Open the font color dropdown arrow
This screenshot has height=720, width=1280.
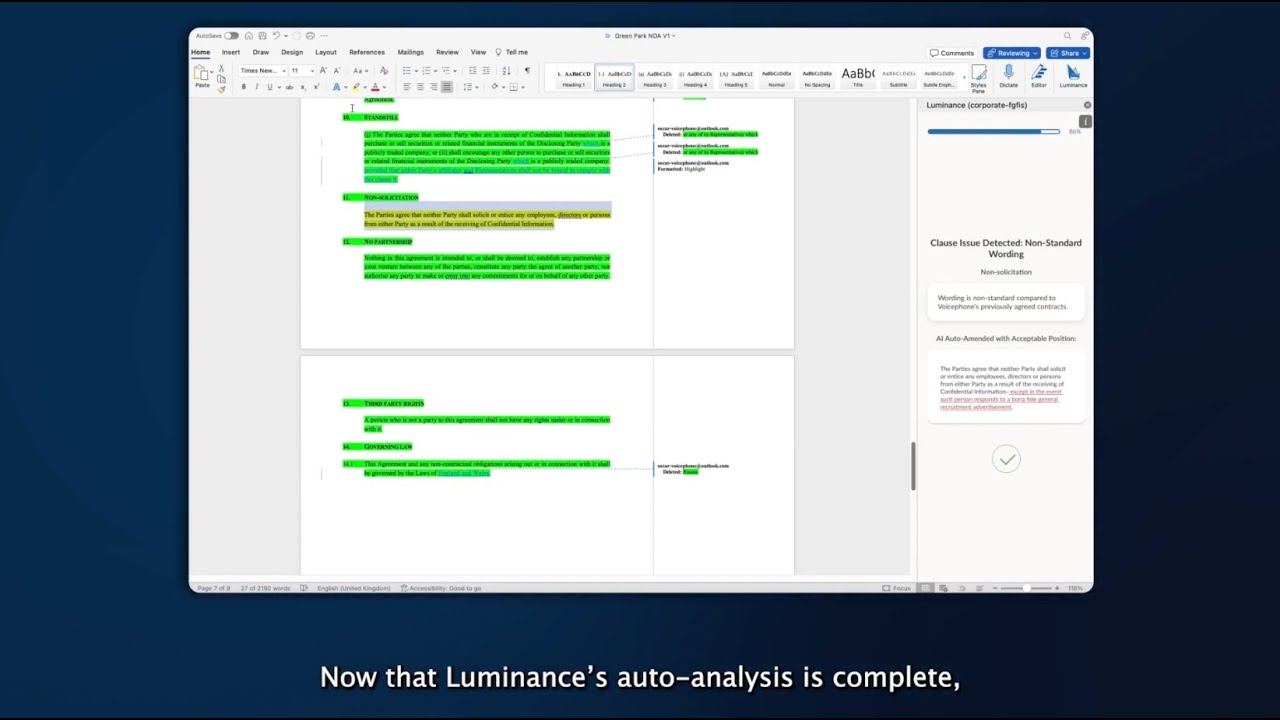coord(385,87)
